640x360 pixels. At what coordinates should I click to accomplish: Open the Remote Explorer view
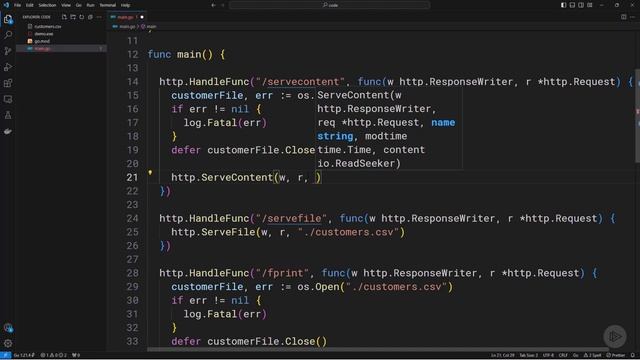[8, 99]
